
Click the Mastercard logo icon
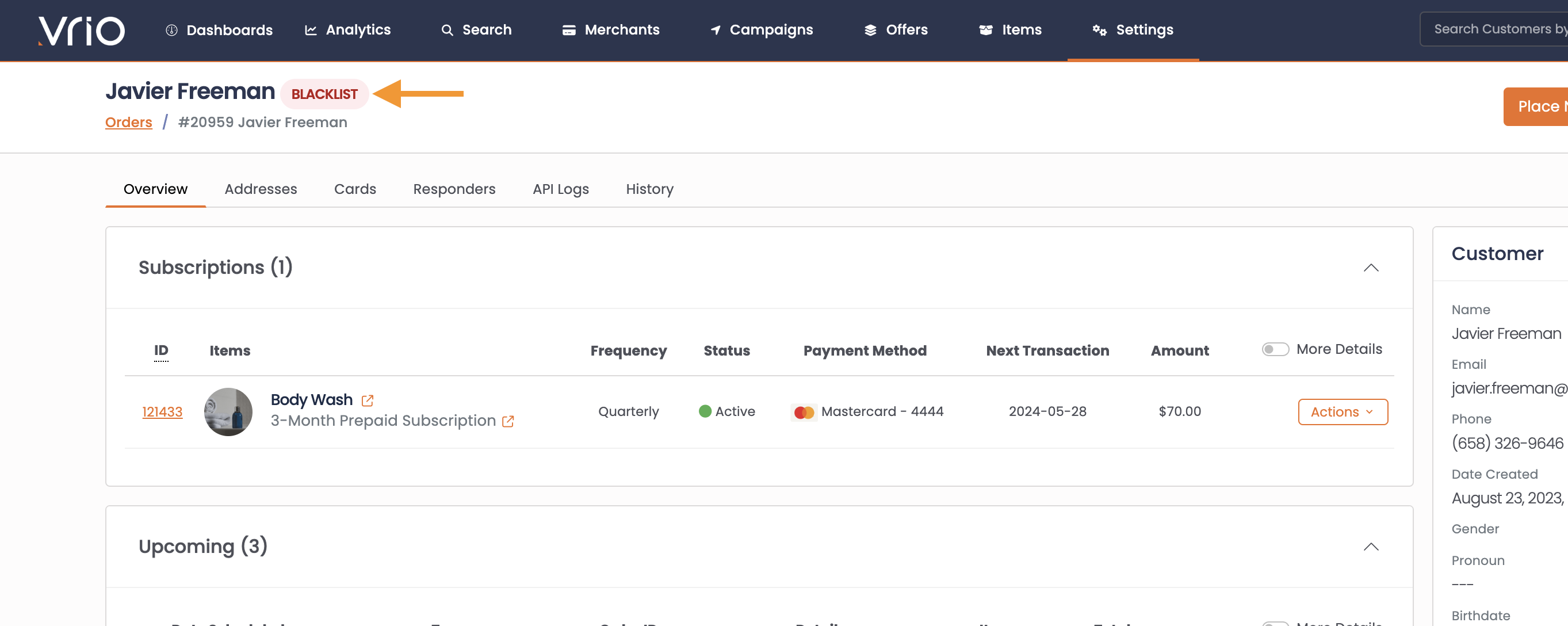804,413
